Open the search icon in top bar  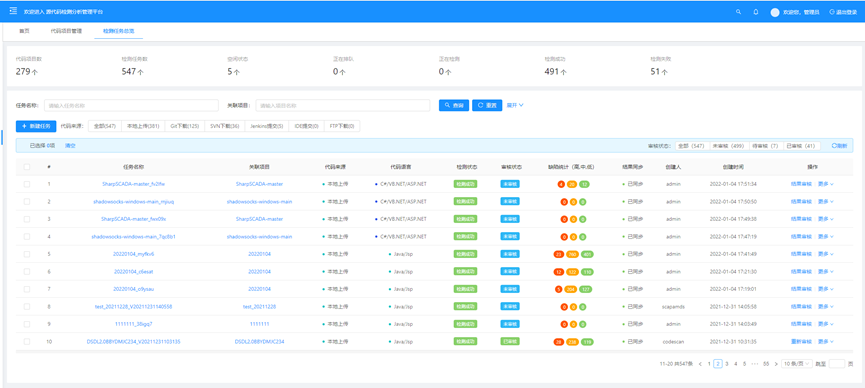coord(739,12)
